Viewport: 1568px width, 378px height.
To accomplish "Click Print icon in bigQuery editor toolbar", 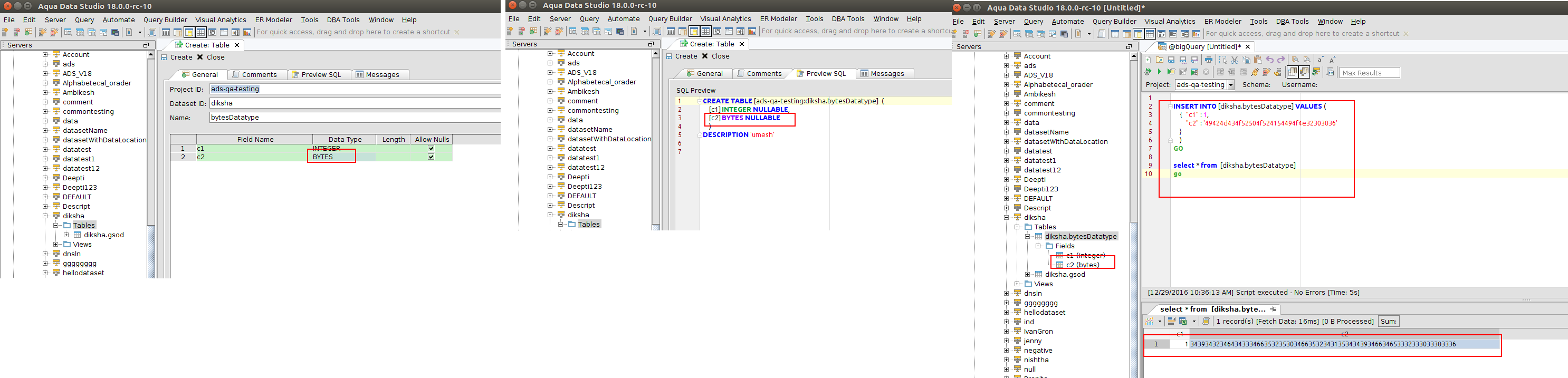I will coord(1209,60).
